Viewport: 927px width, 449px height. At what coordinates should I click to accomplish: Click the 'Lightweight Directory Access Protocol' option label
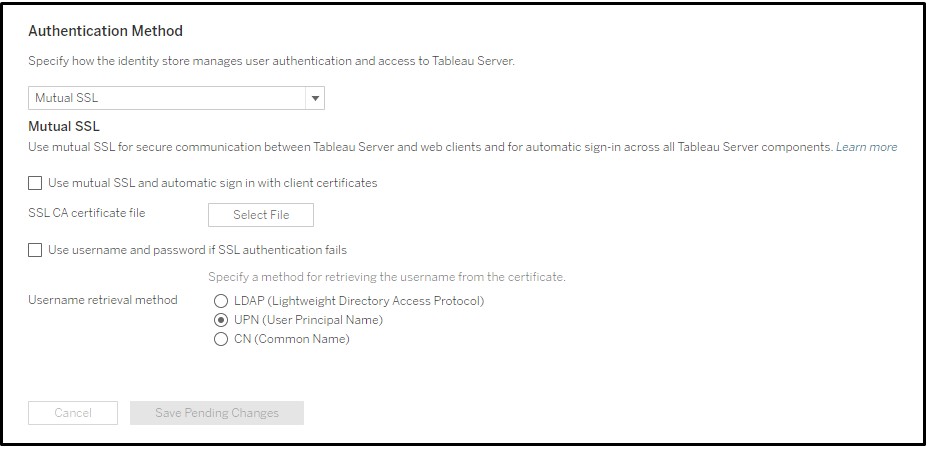click(x=359, y=301)
